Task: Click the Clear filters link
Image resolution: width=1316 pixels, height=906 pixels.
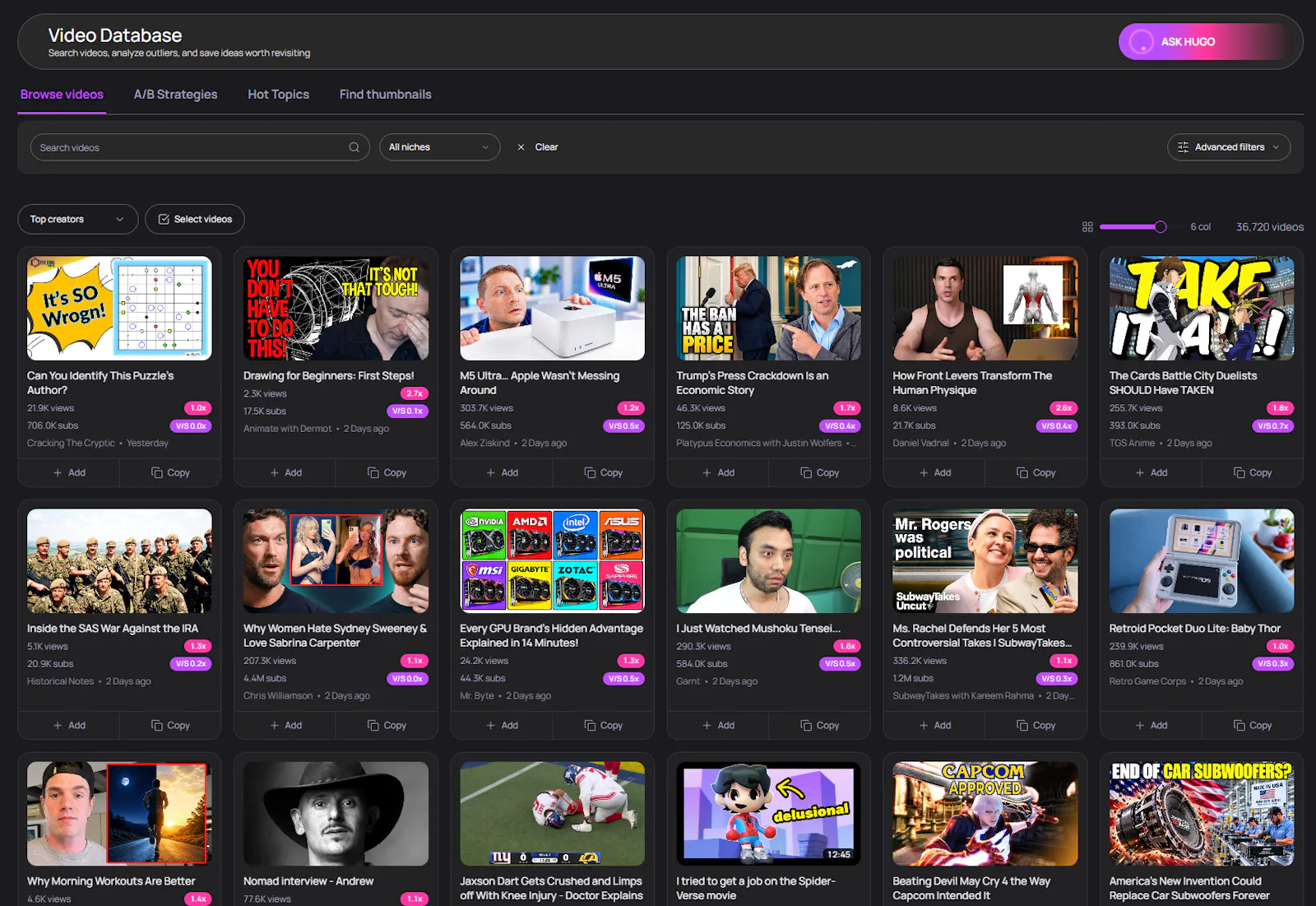Action: pos(546,147)
